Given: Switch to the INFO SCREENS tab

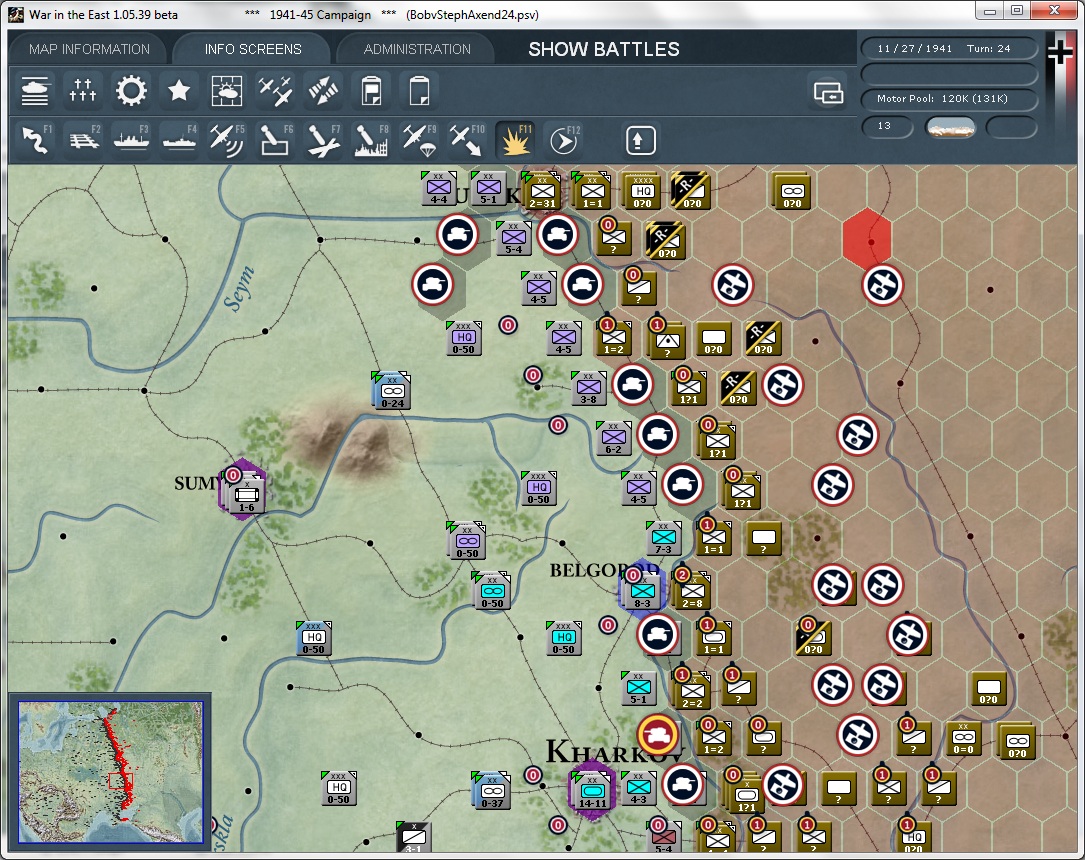Looking at the screenshot, I should coord(253,49).
